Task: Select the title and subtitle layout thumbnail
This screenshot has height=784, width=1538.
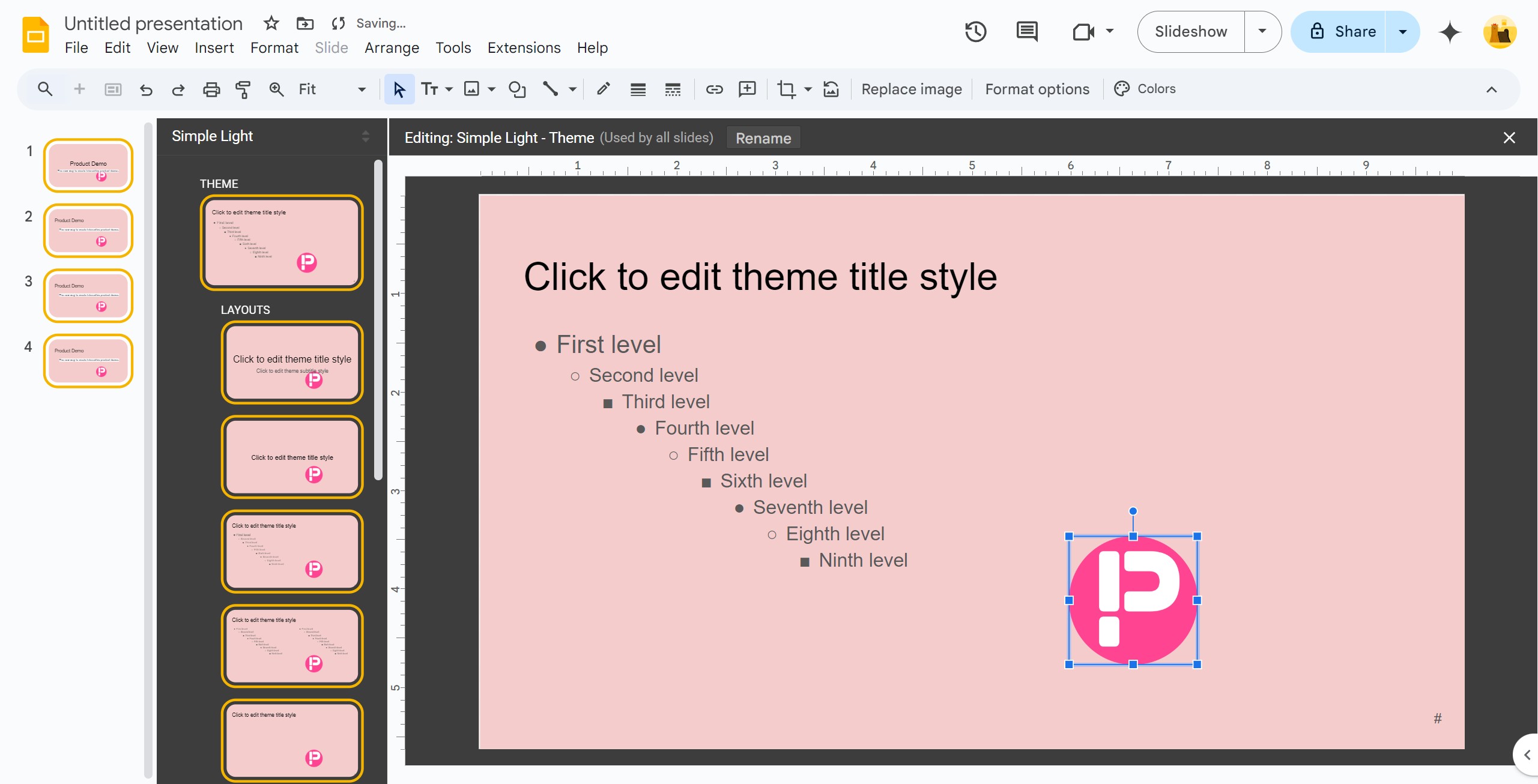Action: pos(292,363)
